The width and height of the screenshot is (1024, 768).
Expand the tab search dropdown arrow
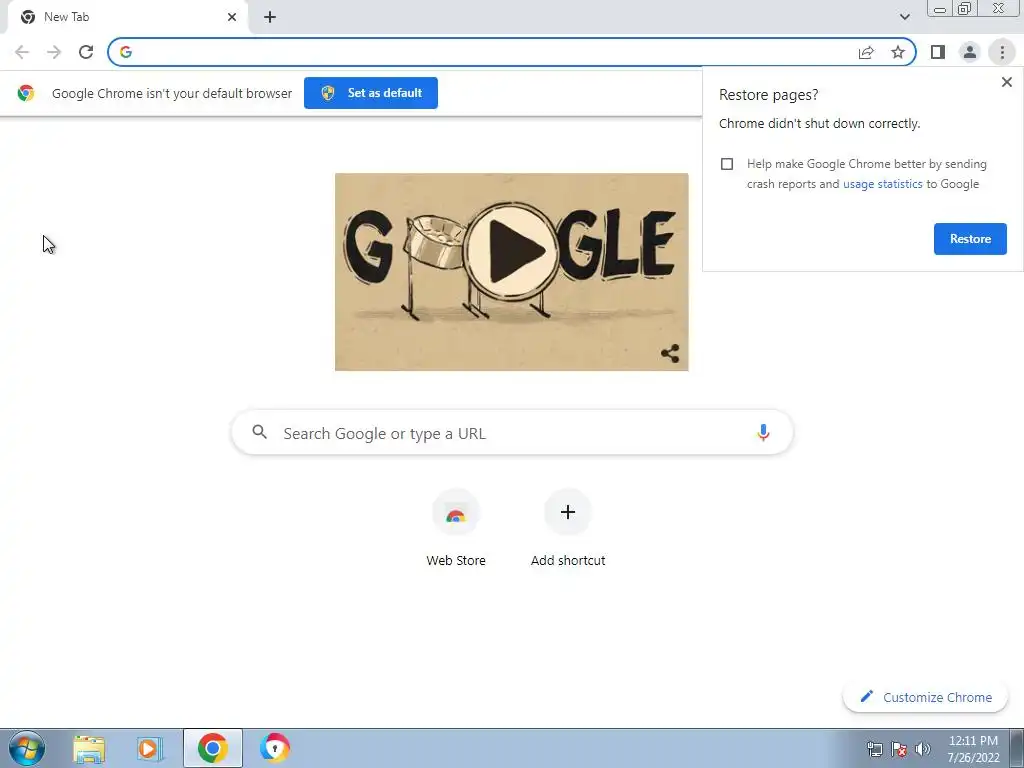click(x=904, y=17)
